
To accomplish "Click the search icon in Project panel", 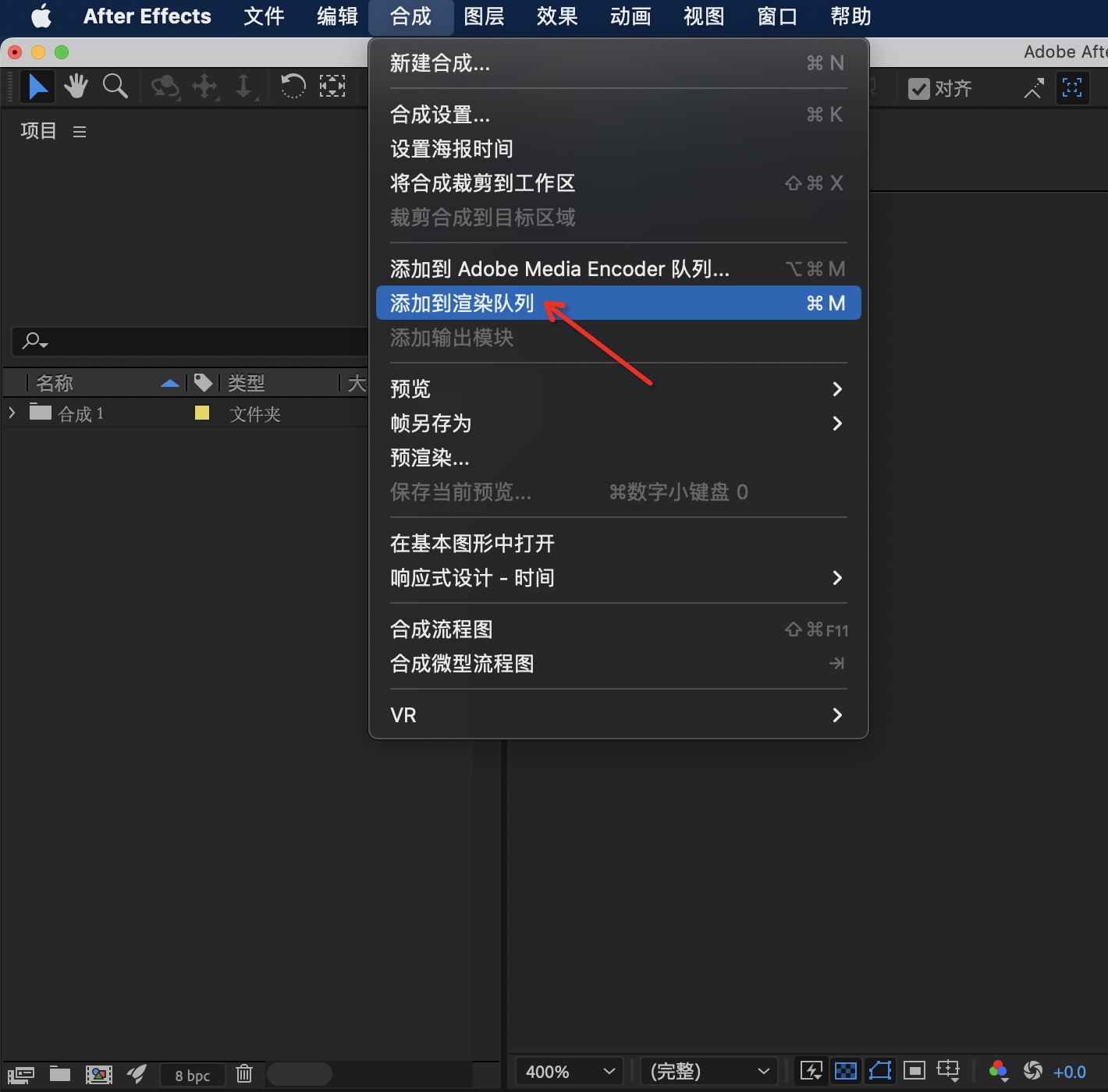I will coord(35,341).
